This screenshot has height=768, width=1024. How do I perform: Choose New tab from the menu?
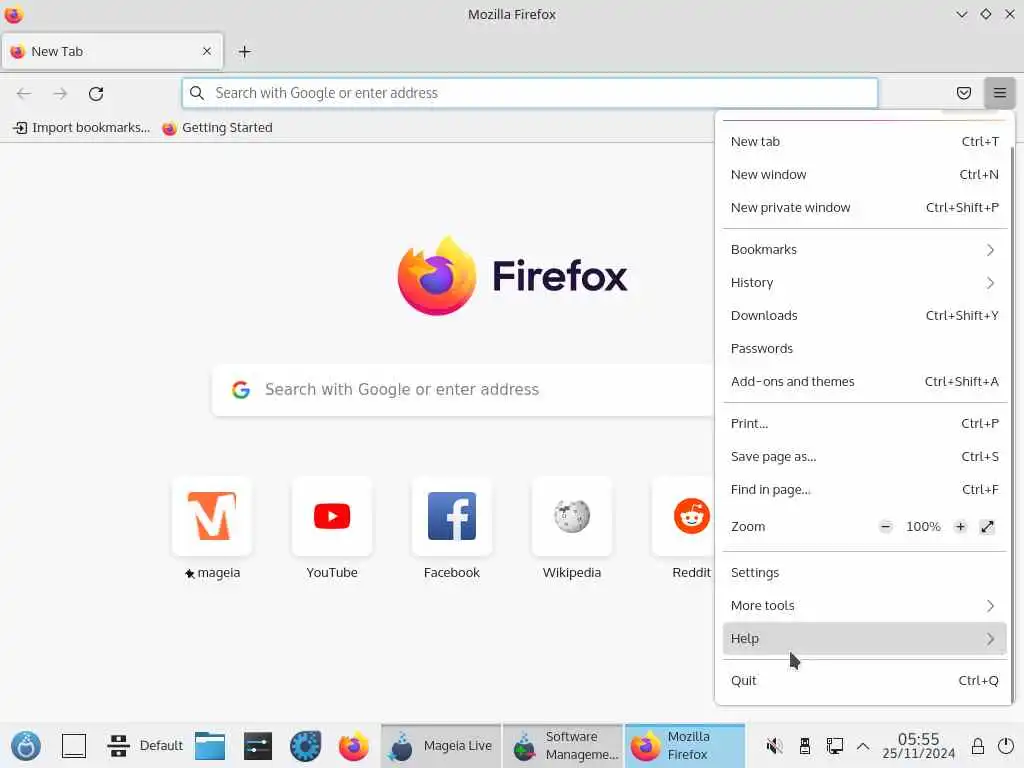(x=864, y=142)
